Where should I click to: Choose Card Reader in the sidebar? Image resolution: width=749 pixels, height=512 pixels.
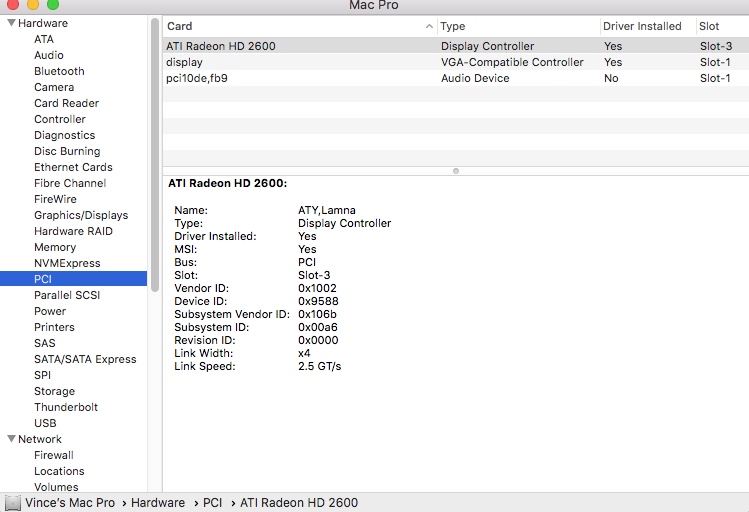coord(66,103)
